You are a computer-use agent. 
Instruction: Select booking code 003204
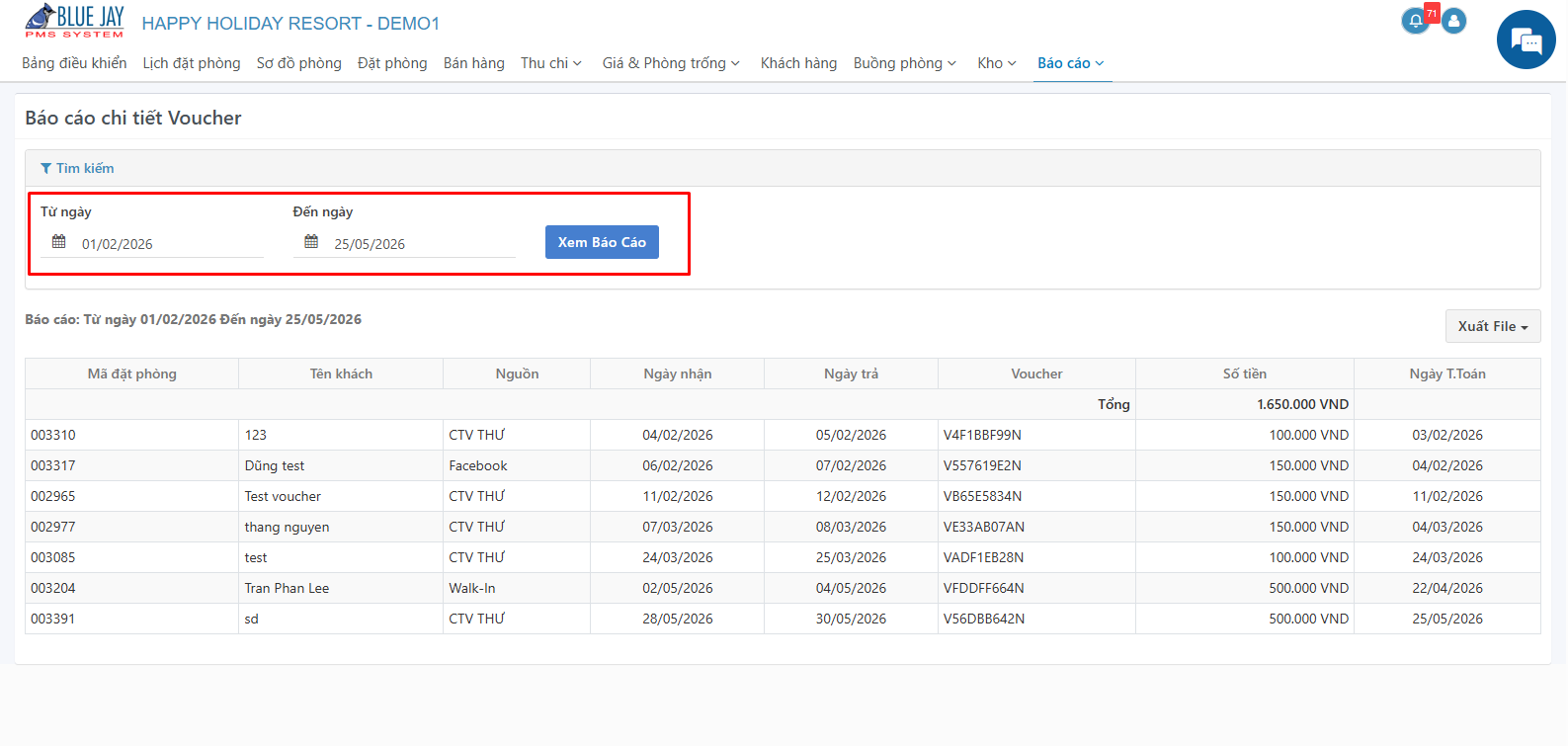click(x=53, y=588)
